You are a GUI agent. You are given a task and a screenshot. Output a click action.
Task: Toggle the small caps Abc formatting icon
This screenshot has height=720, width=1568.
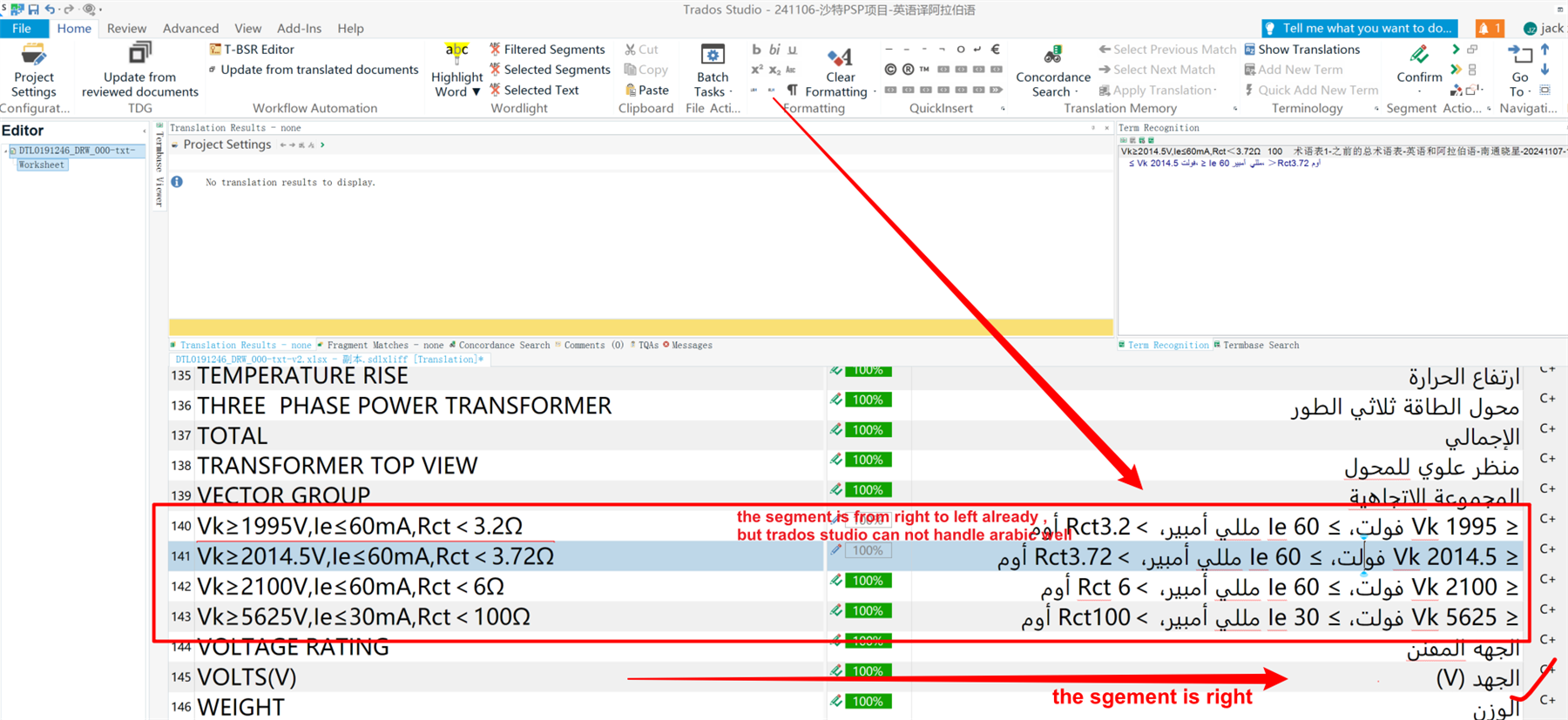click(791, 70)
